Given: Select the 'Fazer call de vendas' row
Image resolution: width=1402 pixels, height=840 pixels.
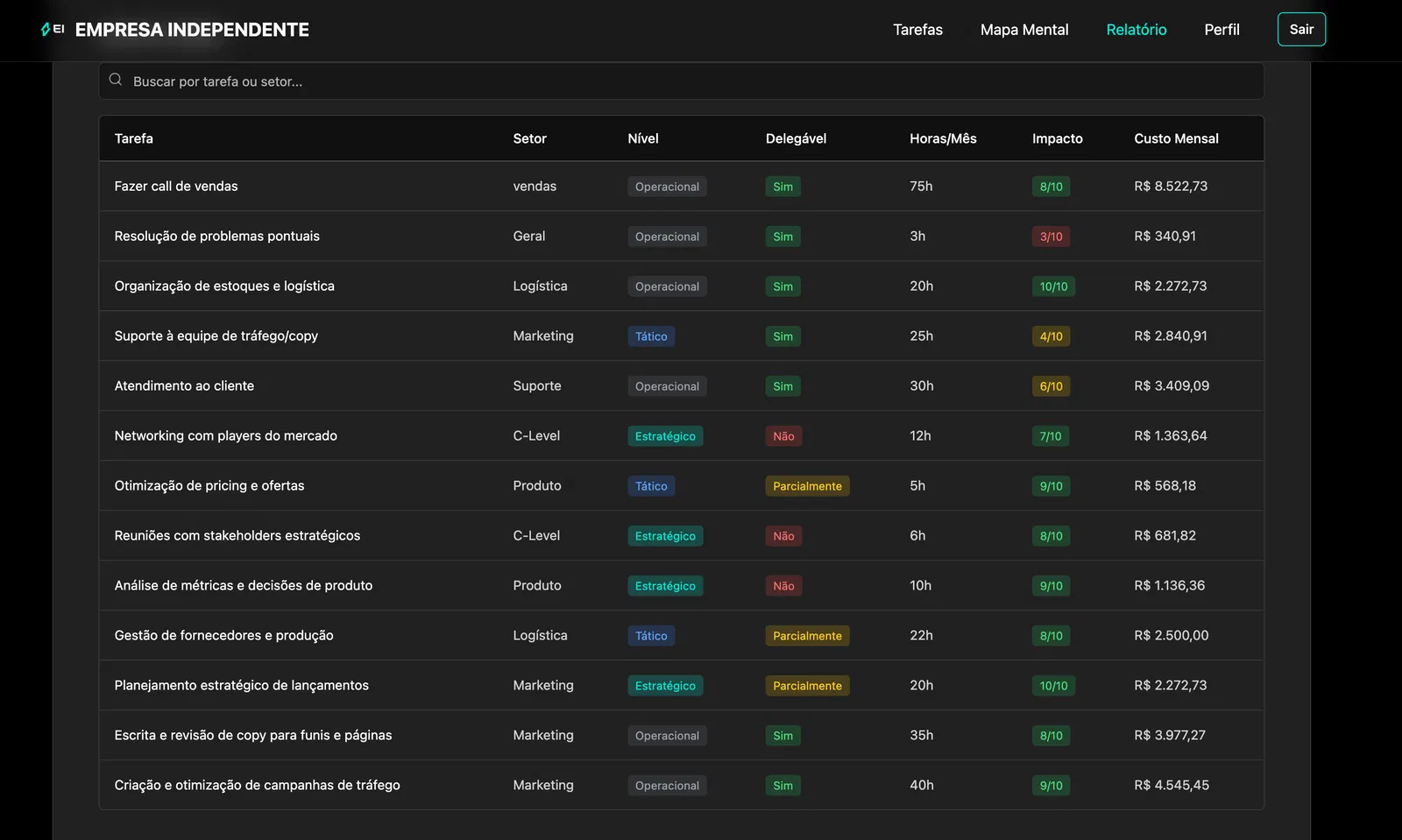Looking at the screenshot, I should (x=681, y=186).
